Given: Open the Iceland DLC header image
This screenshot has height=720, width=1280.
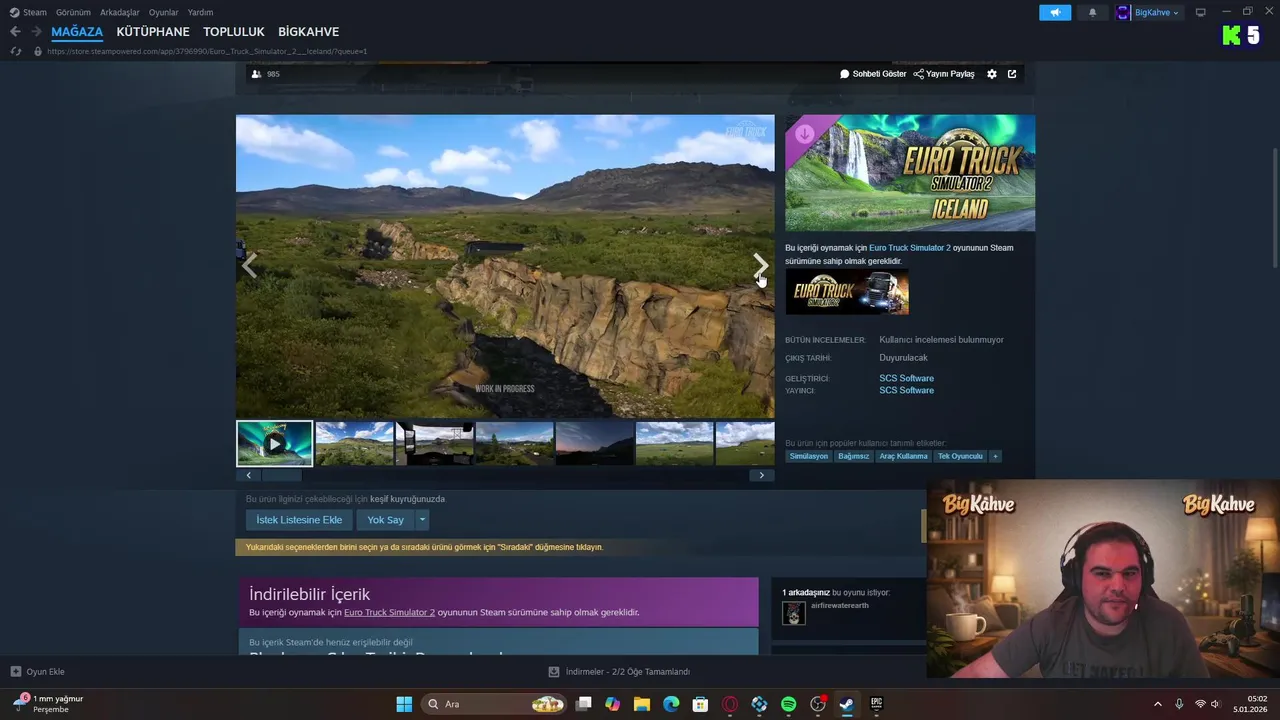Looking at the screenshot, I should click(x=910, y=173).
